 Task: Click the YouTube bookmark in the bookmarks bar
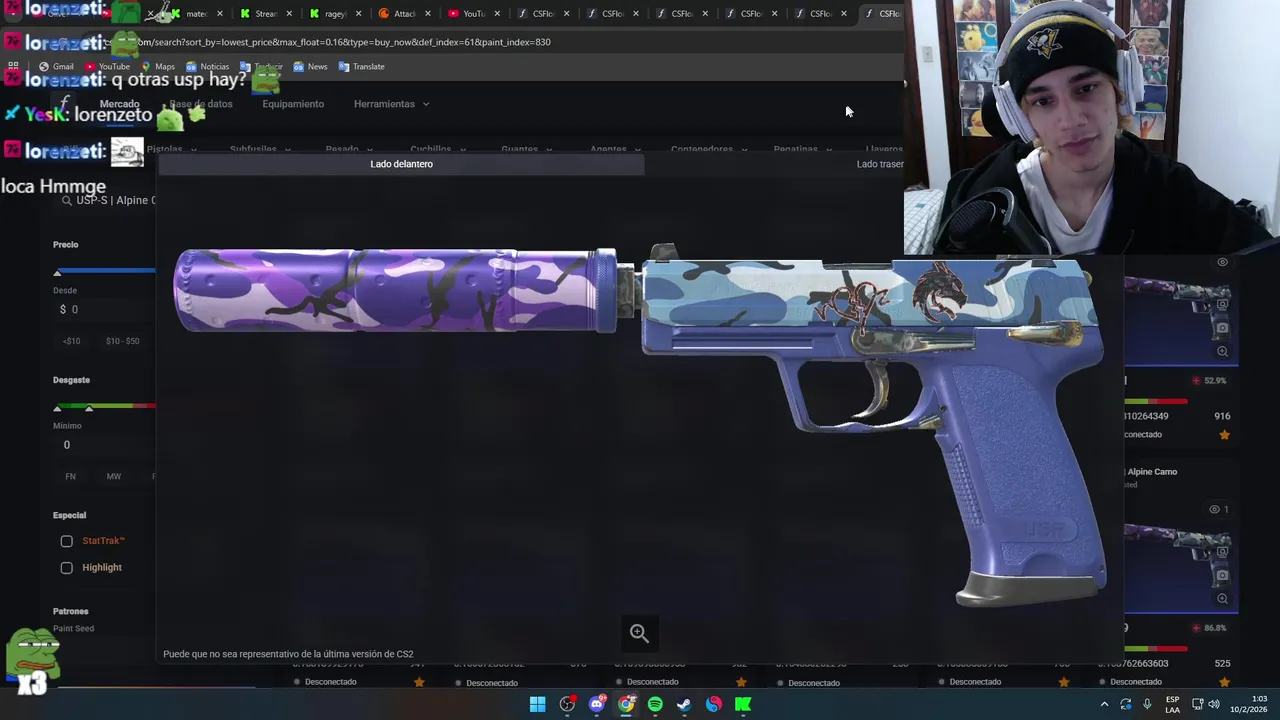click(107, 67)
